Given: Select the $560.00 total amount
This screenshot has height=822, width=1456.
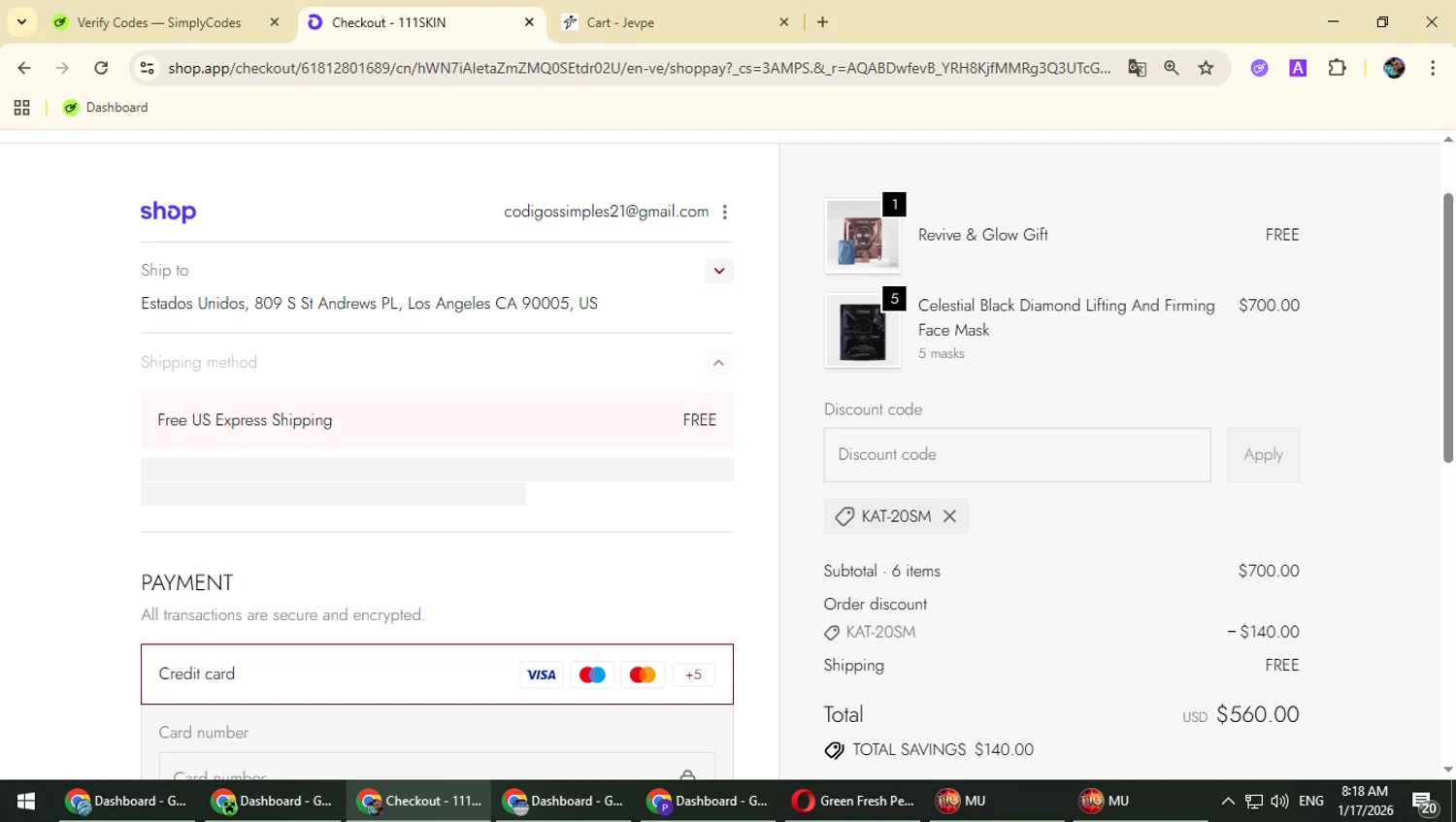Looking at the screenshot, I should [x=1257, y=715].
